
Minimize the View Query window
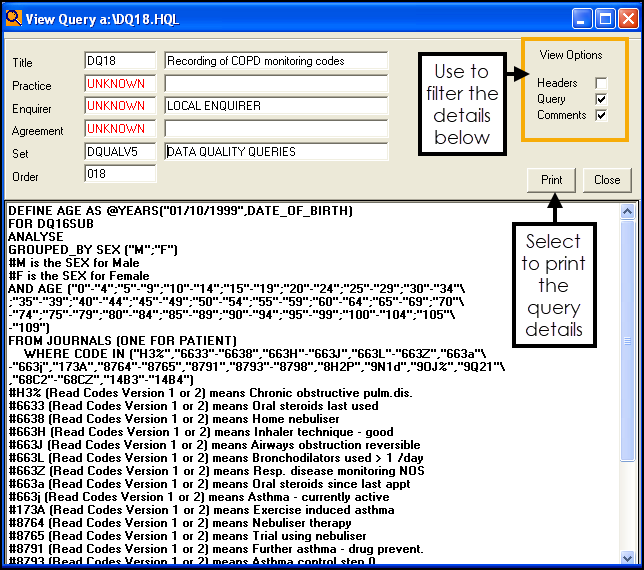coord(583,18)
